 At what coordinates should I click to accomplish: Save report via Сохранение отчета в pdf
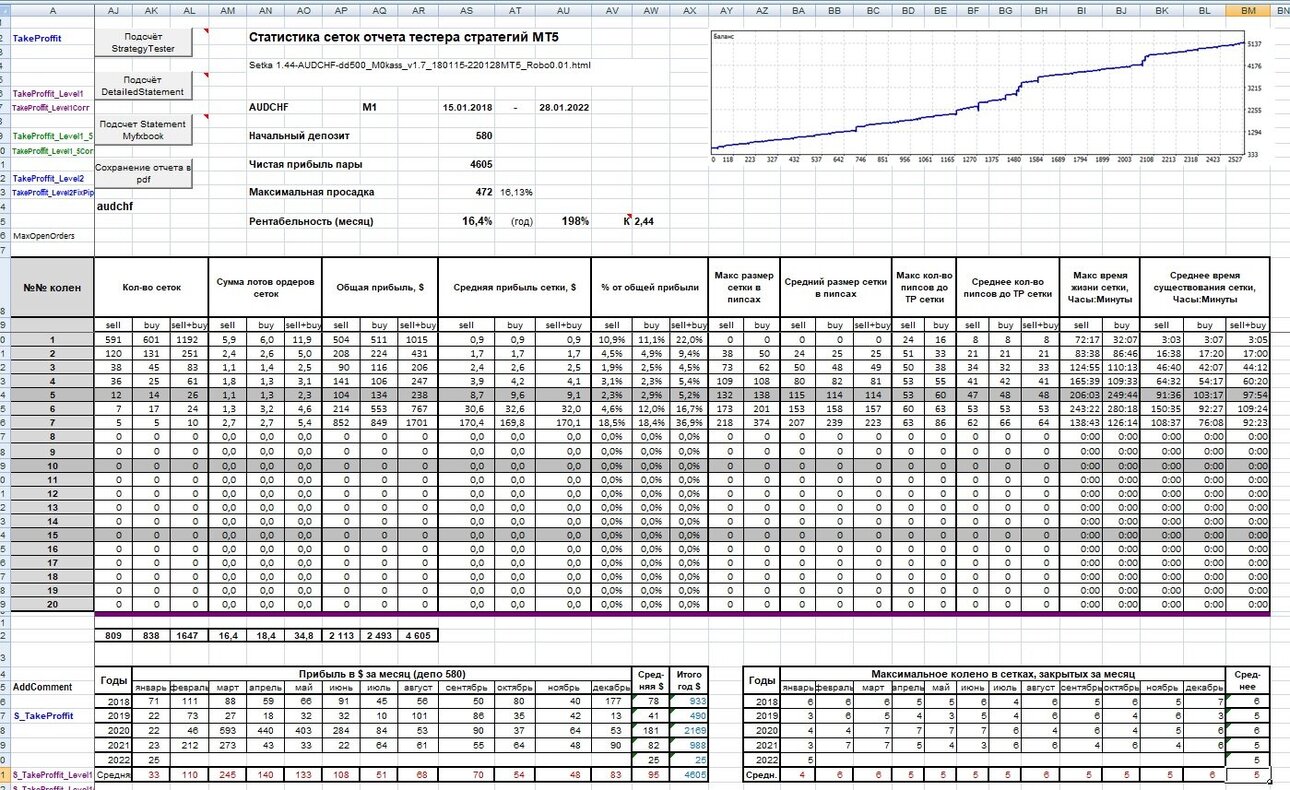point(141,174)
